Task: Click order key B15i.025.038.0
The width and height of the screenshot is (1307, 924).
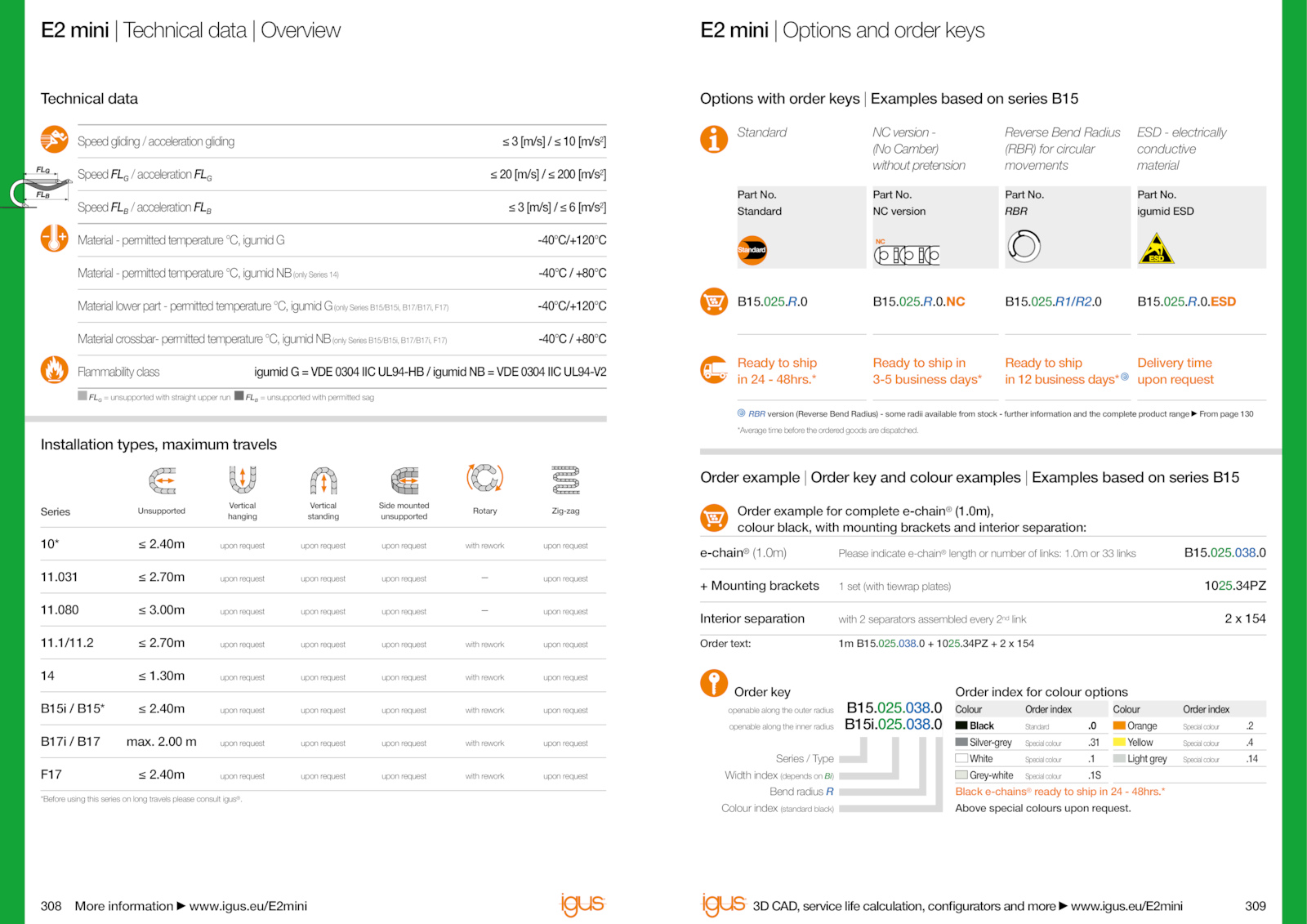Action: [x=894, y=725]
